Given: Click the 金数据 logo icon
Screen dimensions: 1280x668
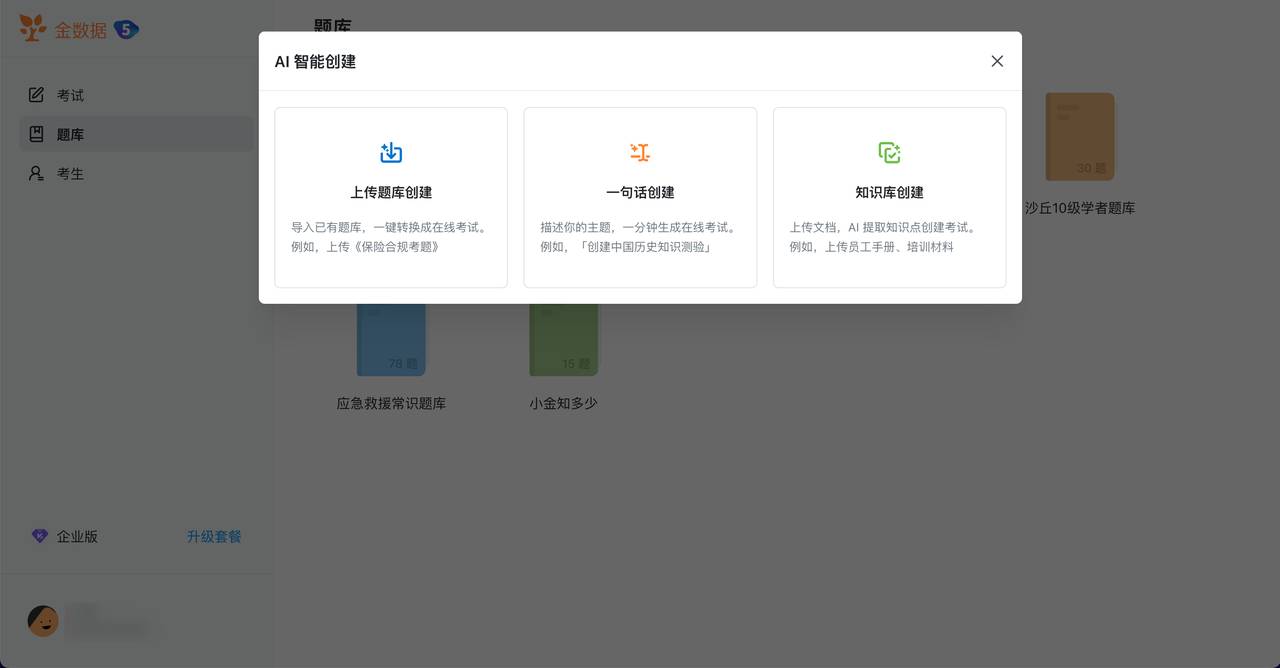Looking at the screenshot, I should pyautogui.click(x=31, y=28).
